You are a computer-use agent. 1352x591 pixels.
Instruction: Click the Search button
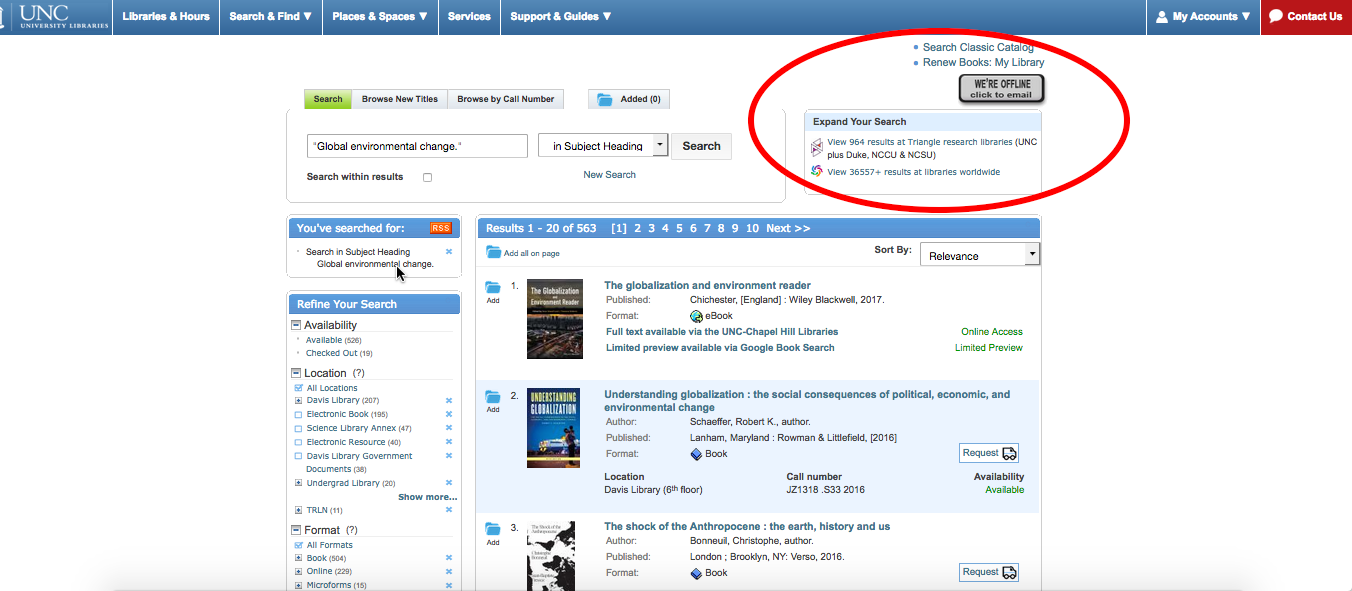click(701, 146)
